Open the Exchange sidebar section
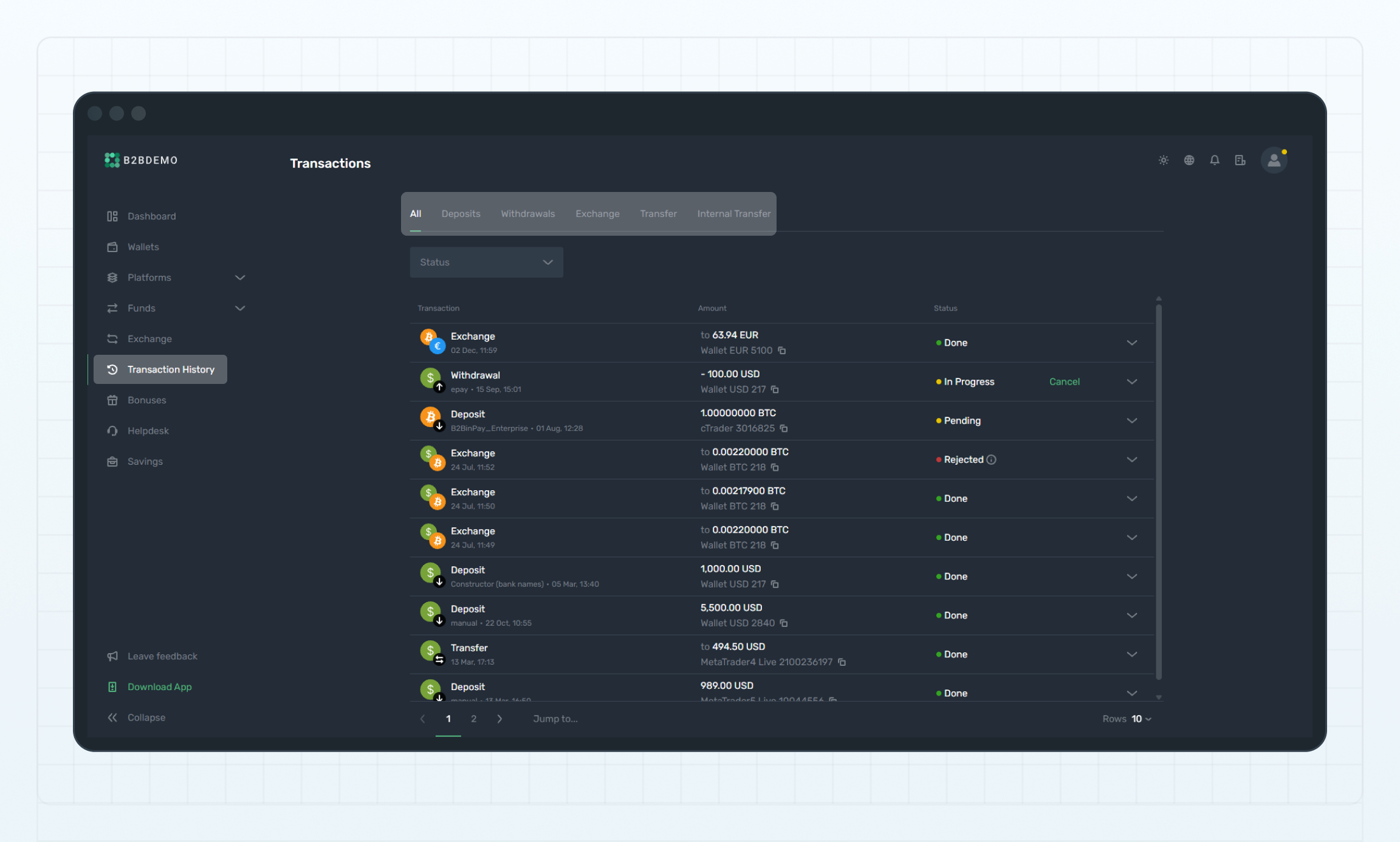1400x842 pixels. tap(149, 338)
